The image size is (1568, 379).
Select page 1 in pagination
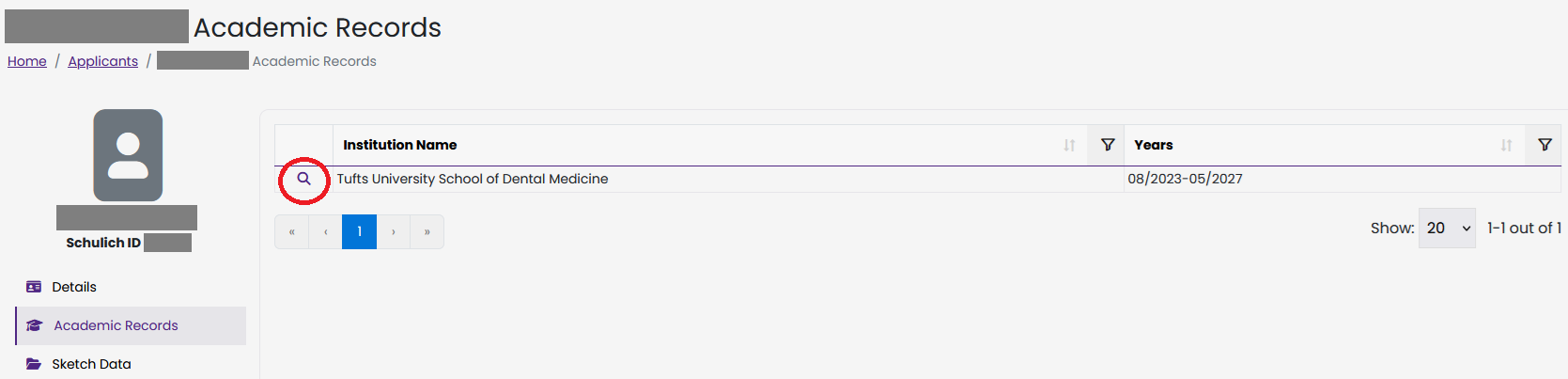tap(359, 231)
